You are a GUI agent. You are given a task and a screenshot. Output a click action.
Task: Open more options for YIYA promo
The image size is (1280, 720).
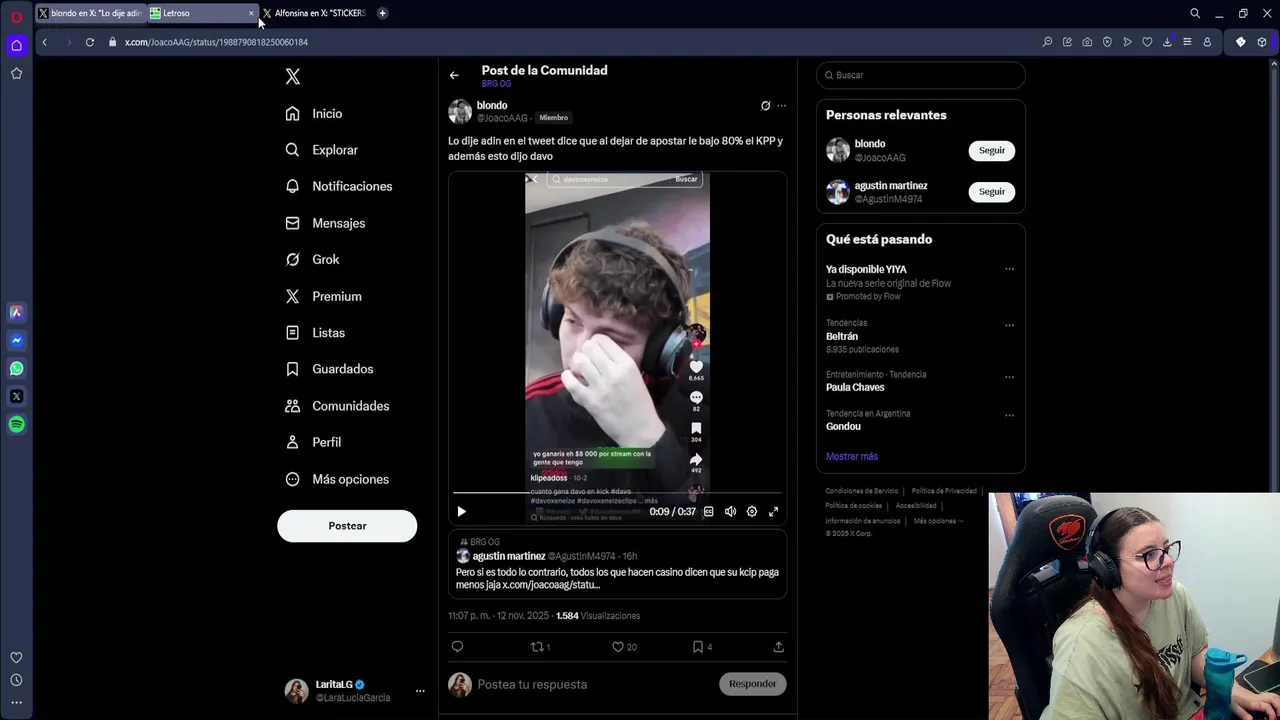coord(1009,269)
